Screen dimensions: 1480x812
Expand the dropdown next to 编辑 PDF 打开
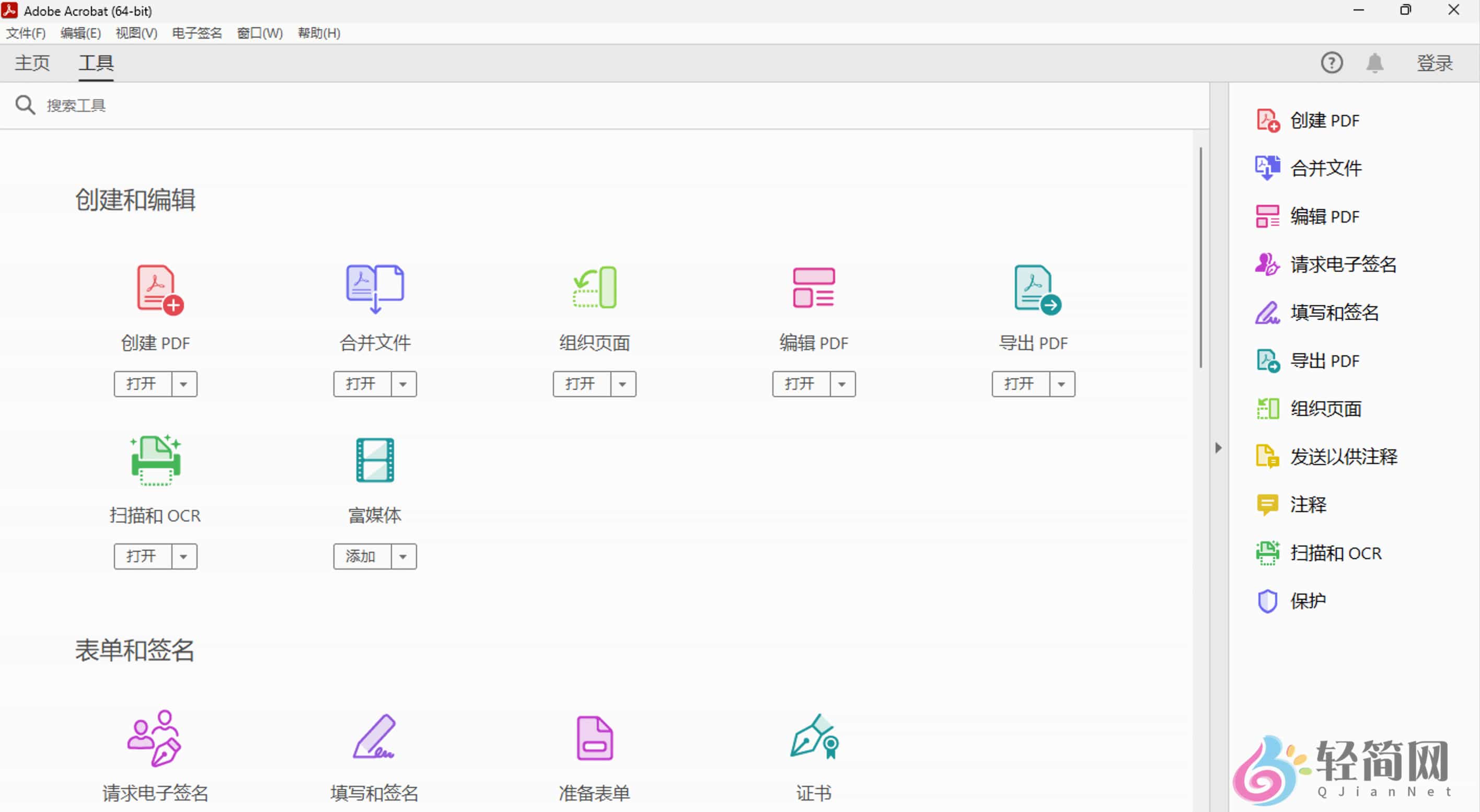point(842,384)
